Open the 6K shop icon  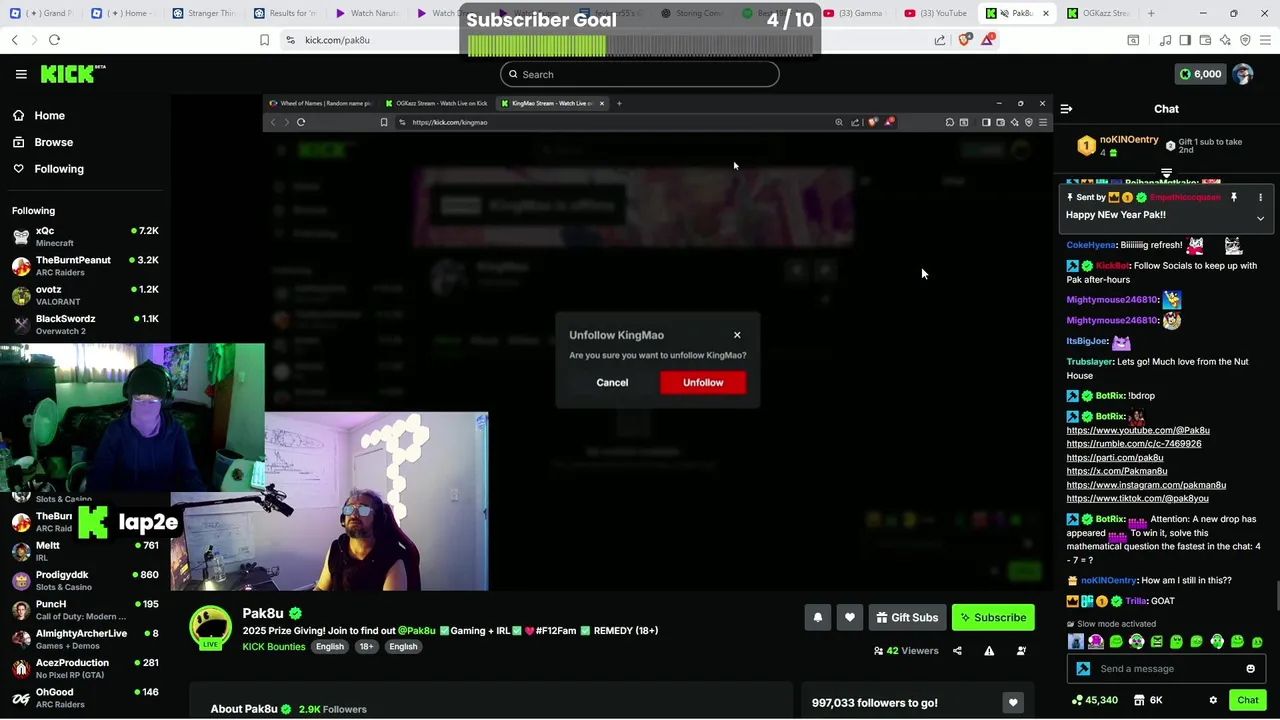(x=1146, y=700)
